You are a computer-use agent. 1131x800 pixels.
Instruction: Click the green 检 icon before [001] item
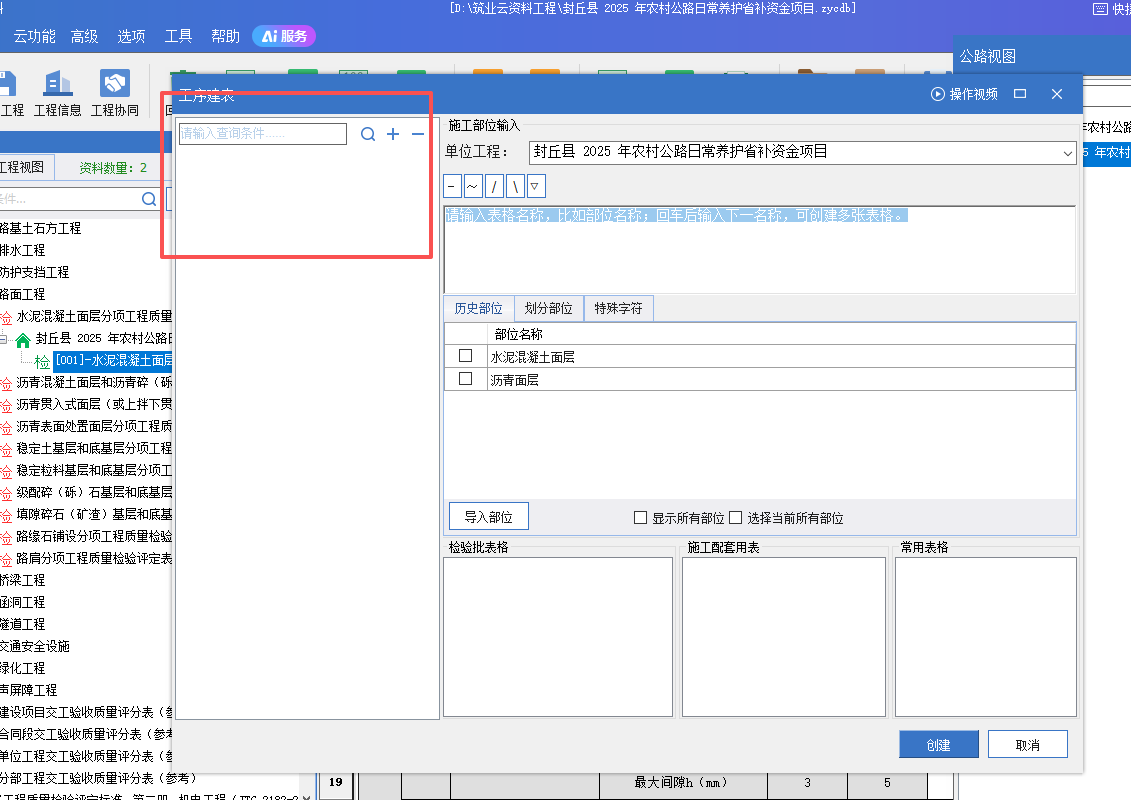43,361
